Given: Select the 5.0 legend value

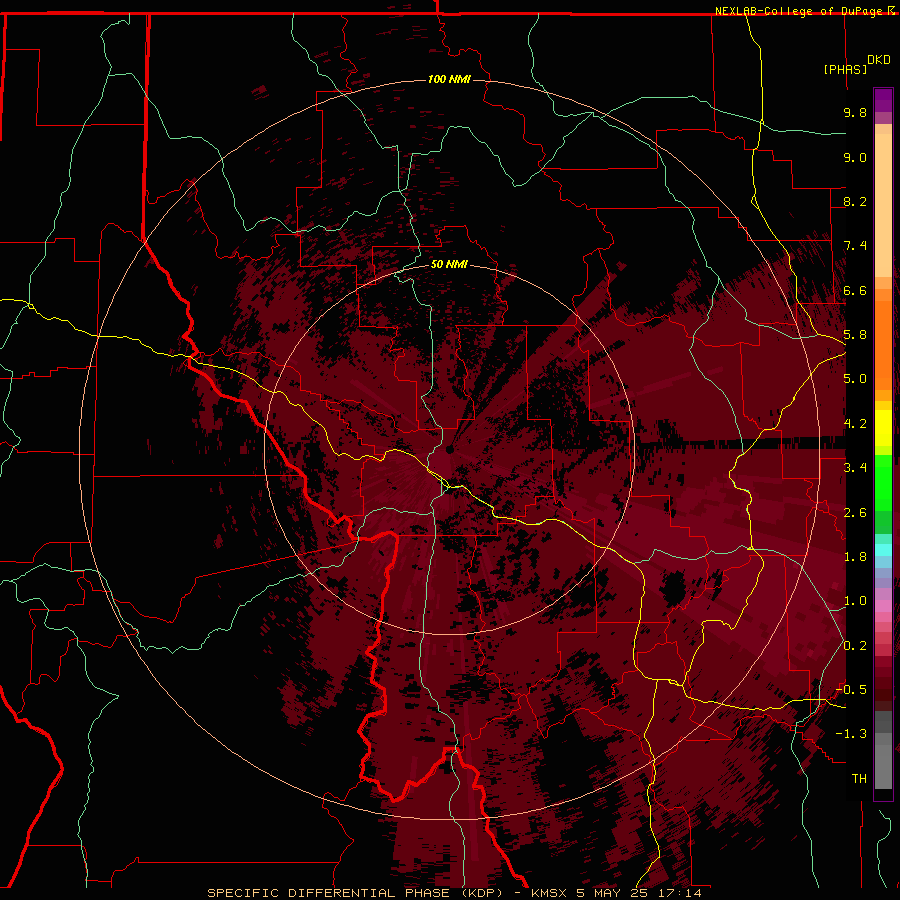Looking at the screenshot, I should 855,379.
